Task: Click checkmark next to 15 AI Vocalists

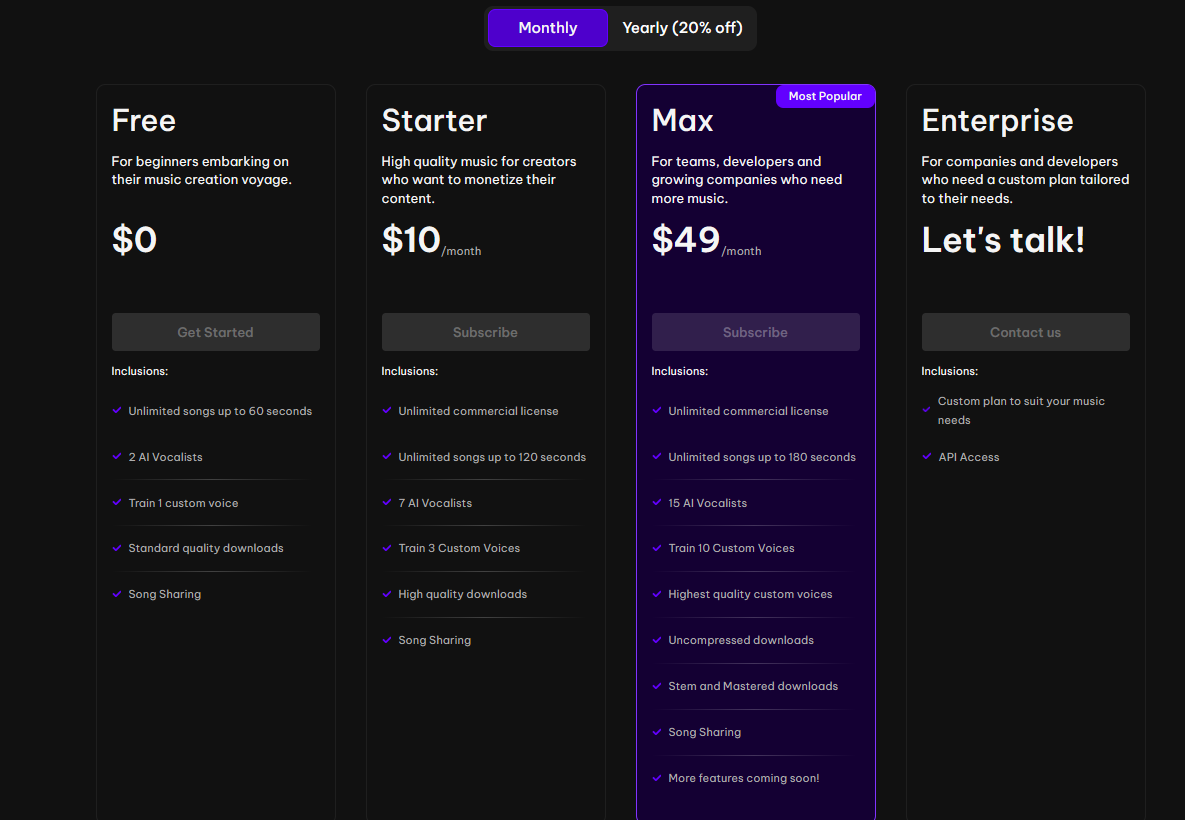Action: pyautogui.click(x=657, y=503)
